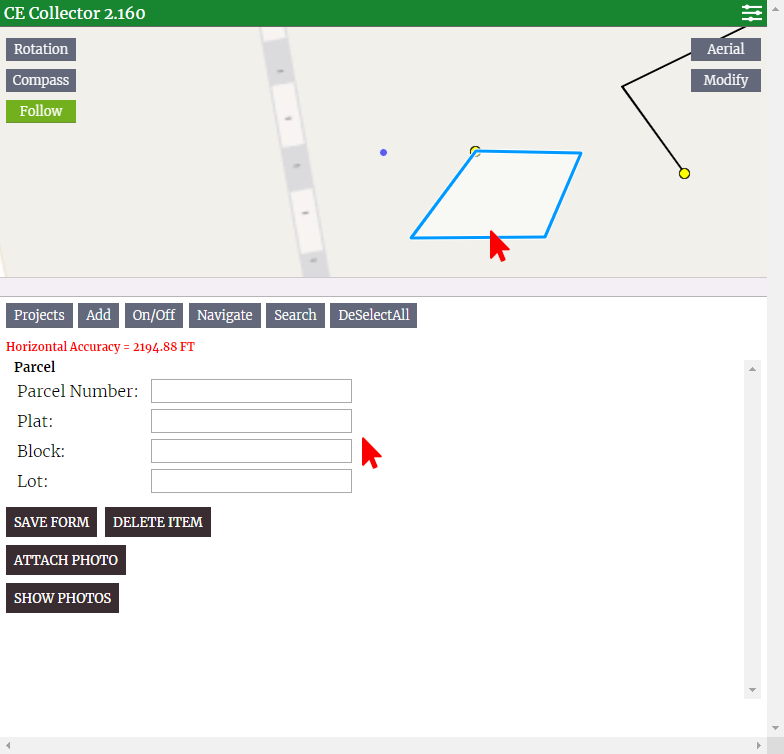Click the Add toolbar button
This screenshot has height=754, width=784.
click(98, 315)
